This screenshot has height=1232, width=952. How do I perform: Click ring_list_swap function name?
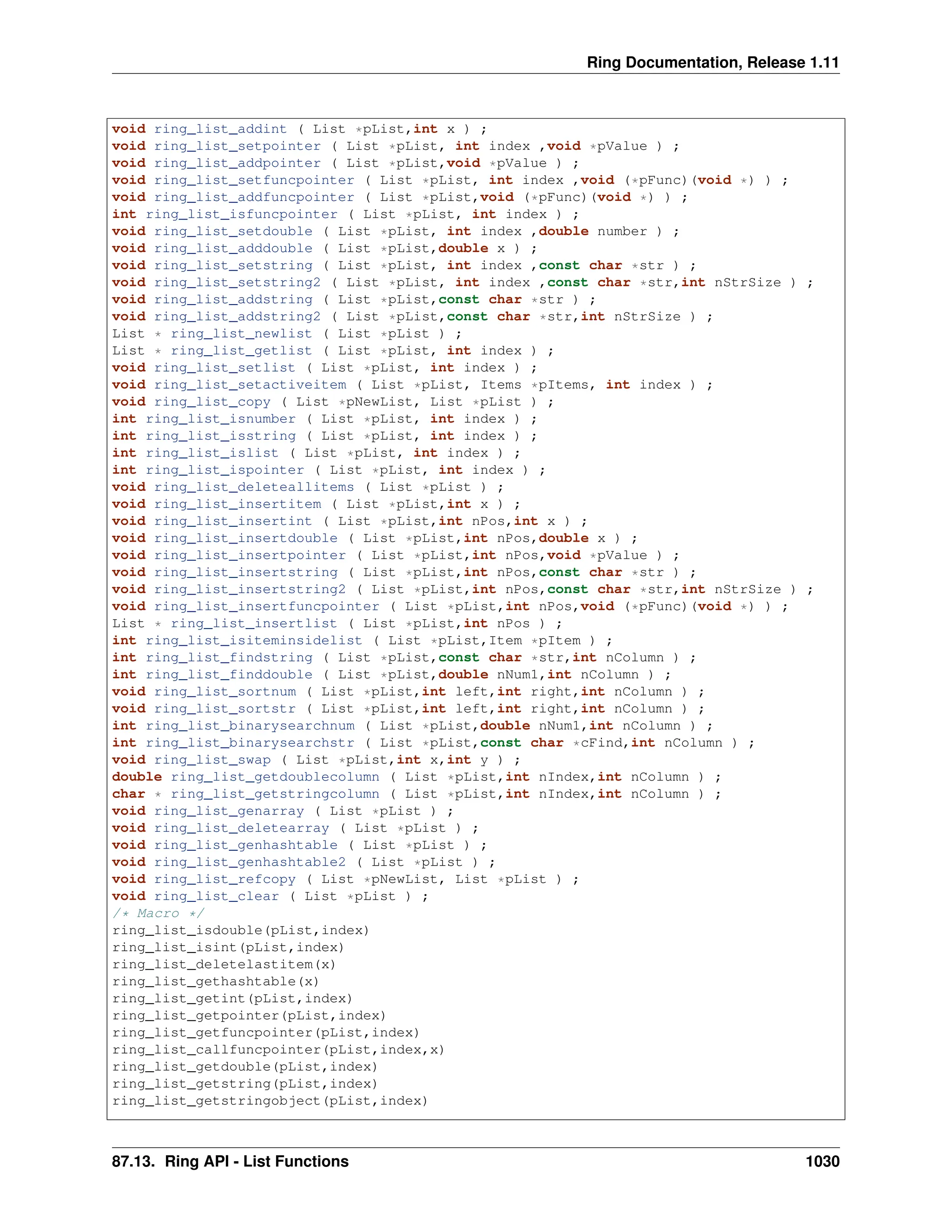(x=212, y=760)
